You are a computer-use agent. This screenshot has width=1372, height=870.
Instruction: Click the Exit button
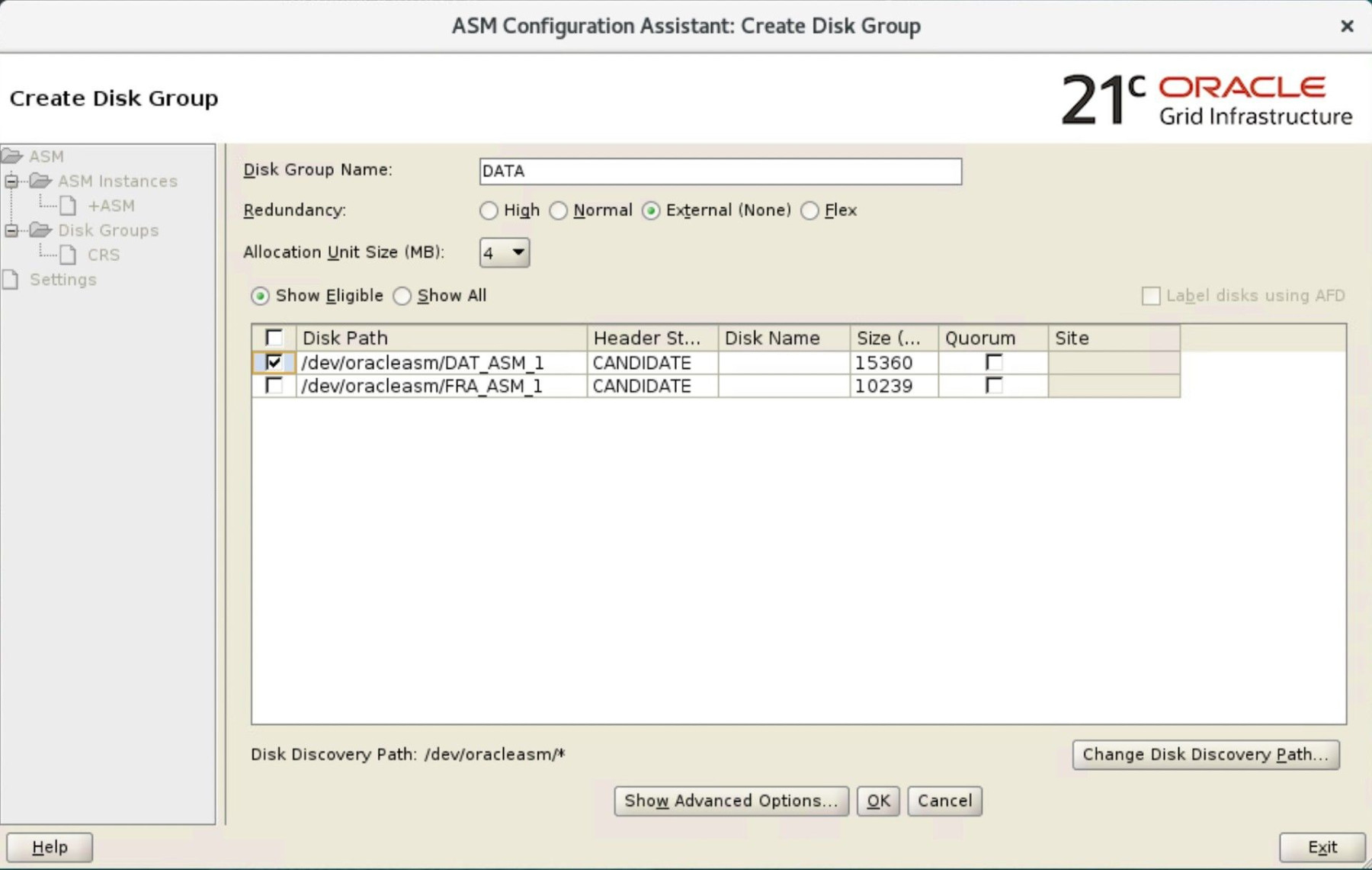point(1322,847)
